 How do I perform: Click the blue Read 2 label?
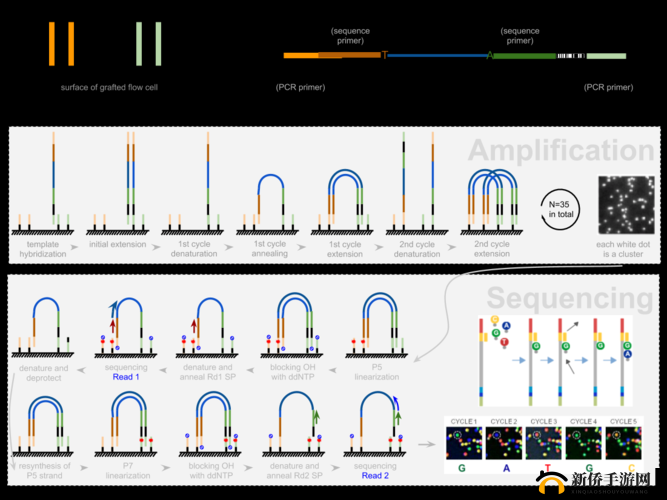pyautogui.click(x=375, y=475)
